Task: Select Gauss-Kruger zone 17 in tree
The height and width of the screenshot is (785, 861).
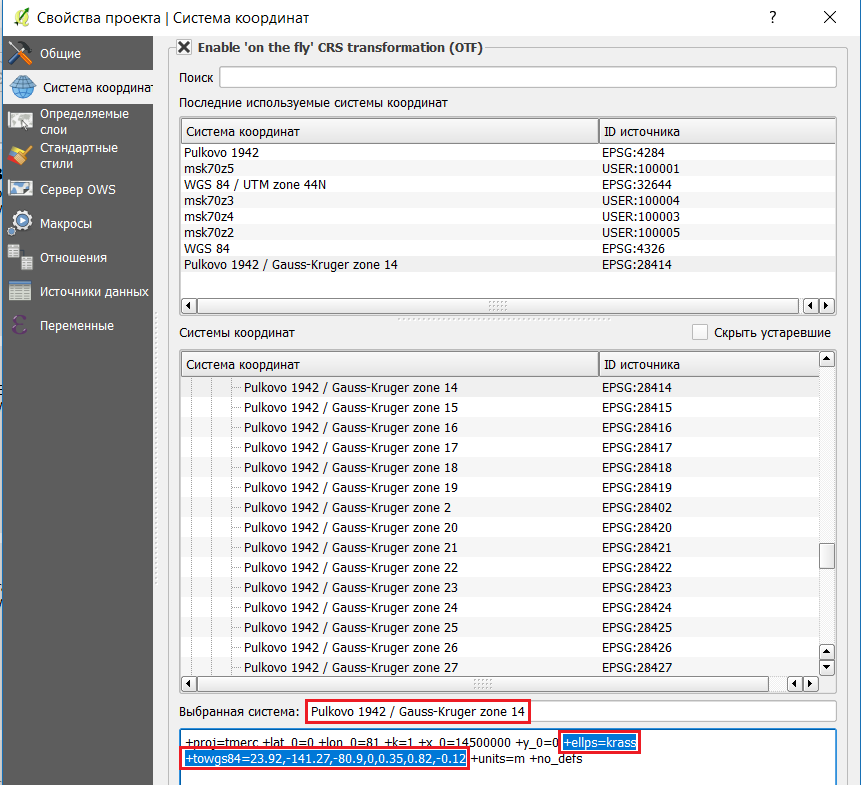Action: click(x=500, y=447)
